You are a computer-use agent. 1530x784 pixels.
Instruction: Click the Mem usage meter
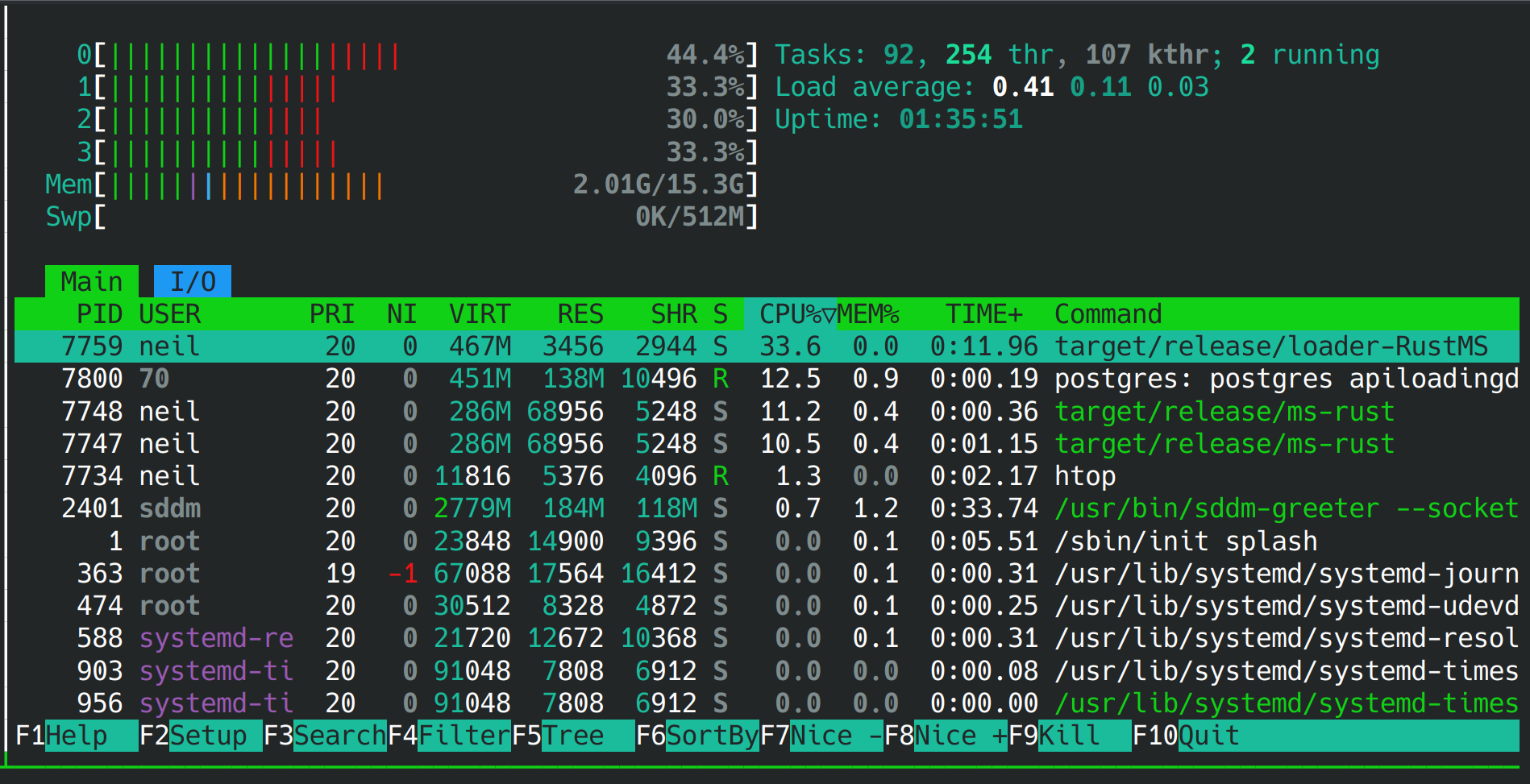coord(242,185)
